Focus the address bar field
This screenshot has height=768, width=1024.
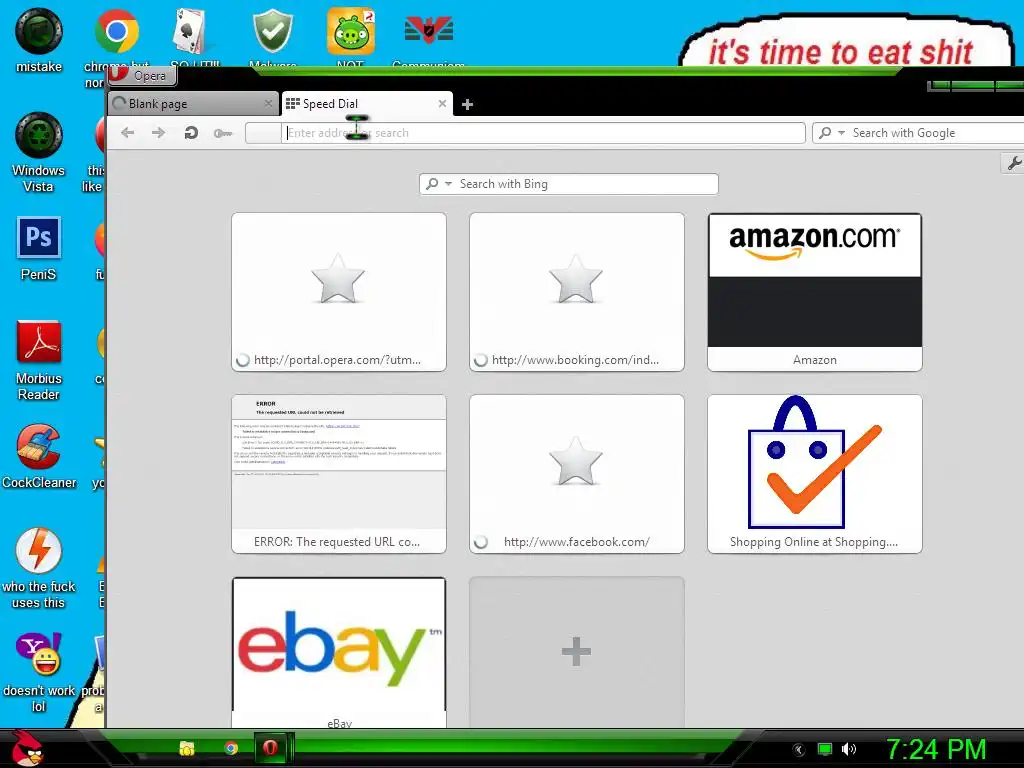[x=525, y=133]
